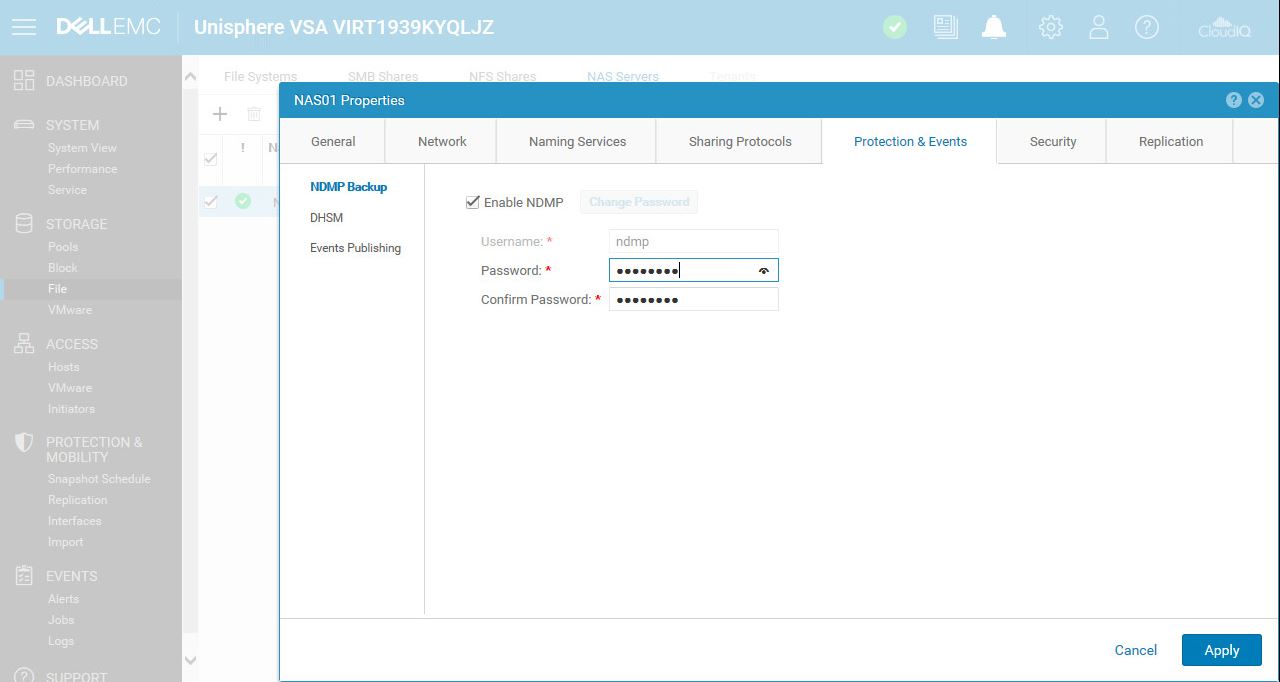1280x682 pixels.
Task: Open the Sharing Protocols tab
Action: 740,141
